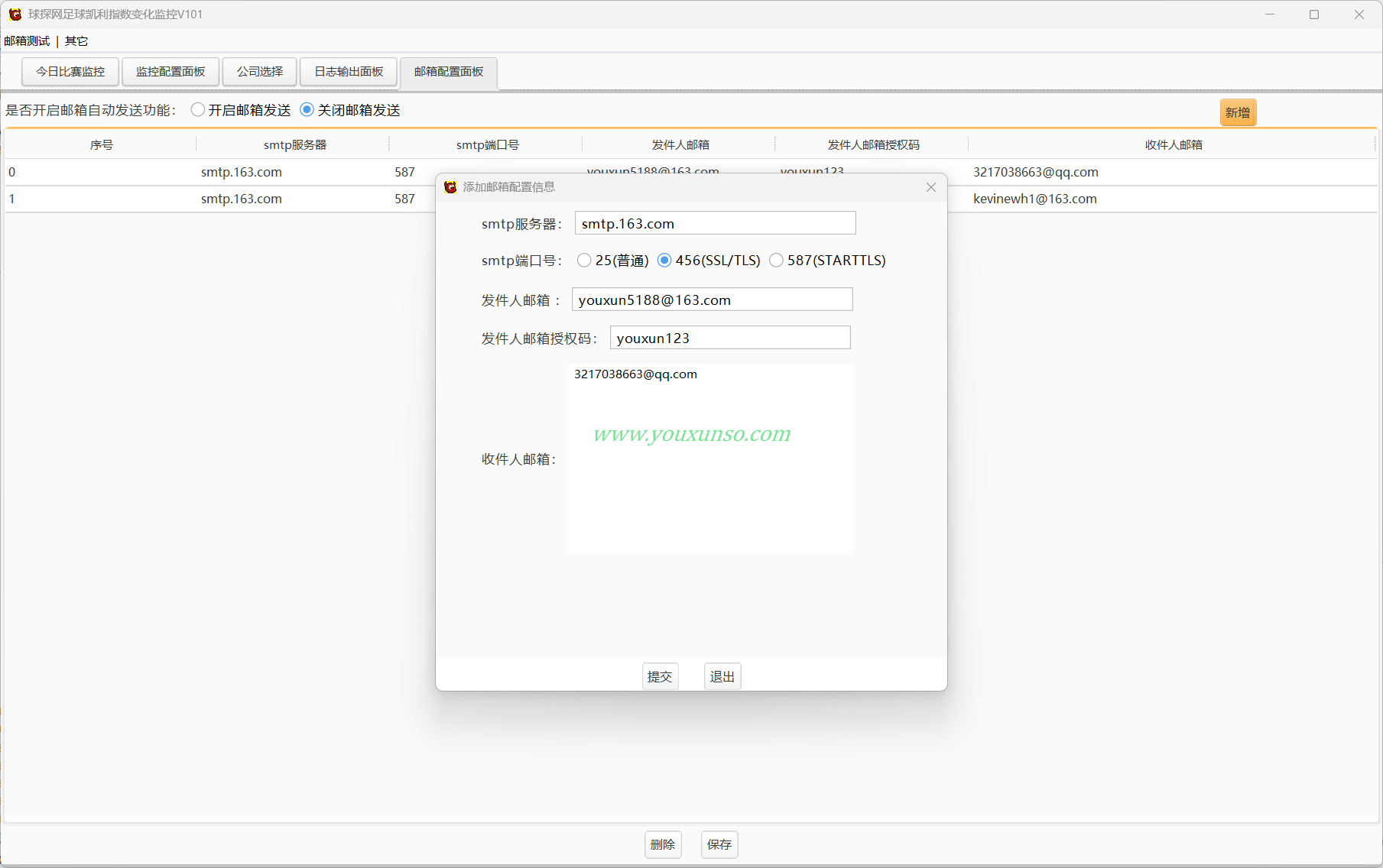Click the 退出 button in dialog
1383x868 pixels.
722,677
